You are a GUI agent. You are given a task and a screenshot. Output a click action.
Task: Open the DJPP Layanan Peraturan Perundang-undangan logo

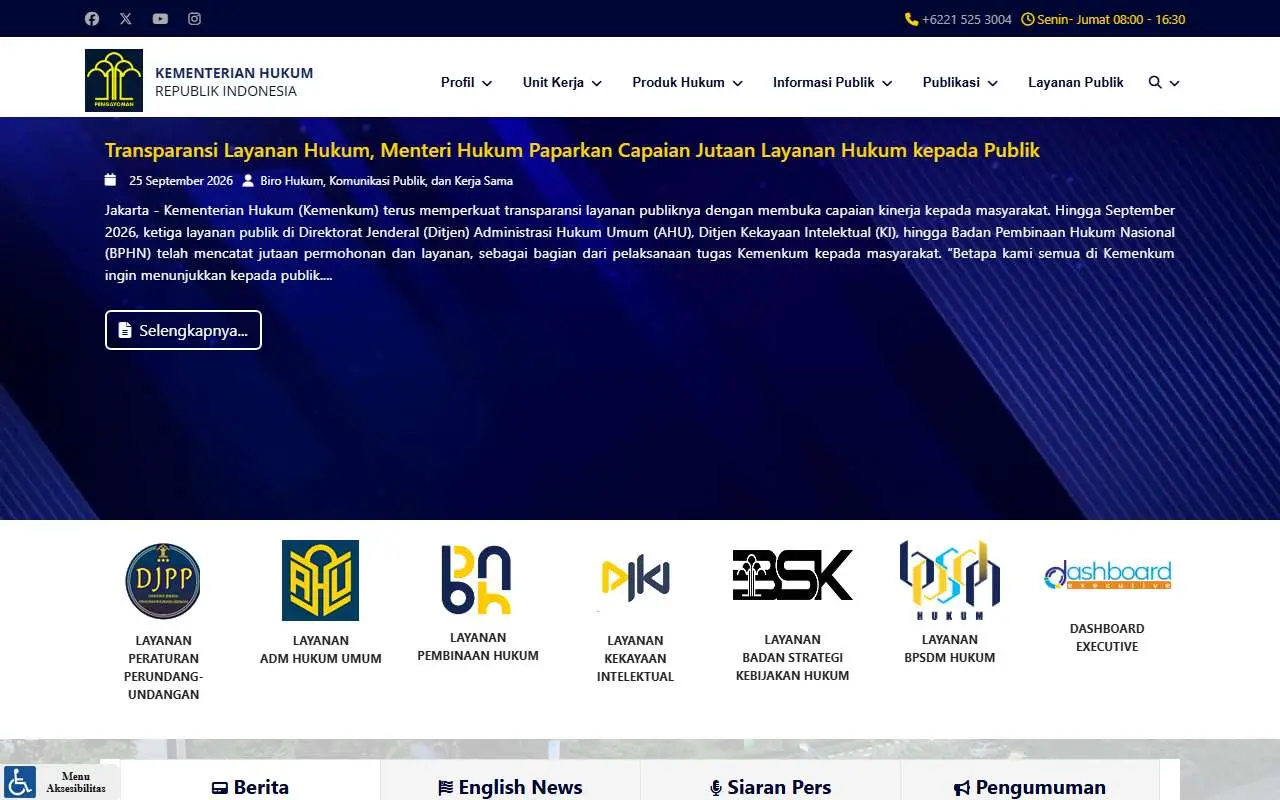click(x=163, y=581)
